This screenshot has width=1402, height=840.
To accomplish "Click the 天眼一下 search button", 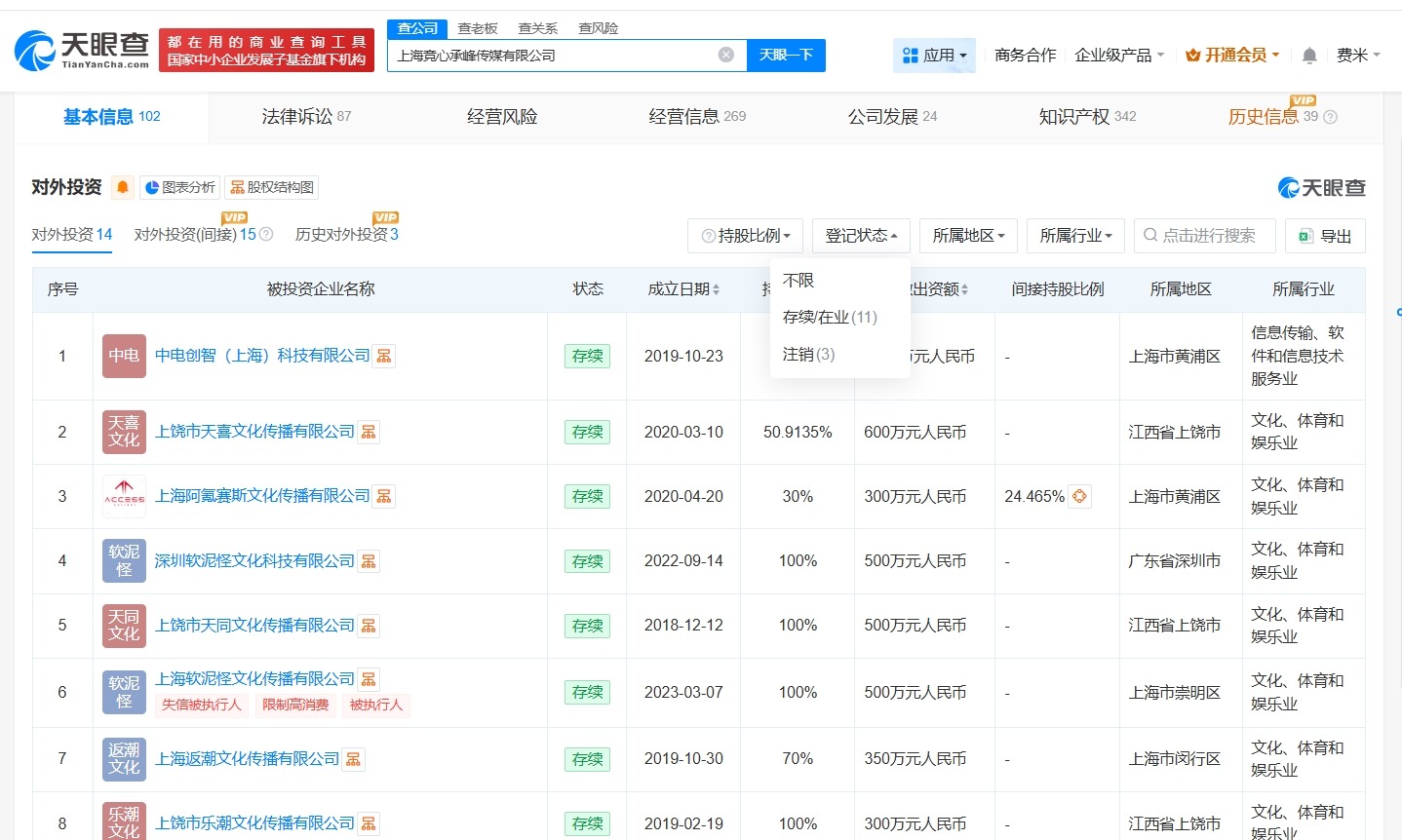I will click(786, 55).
